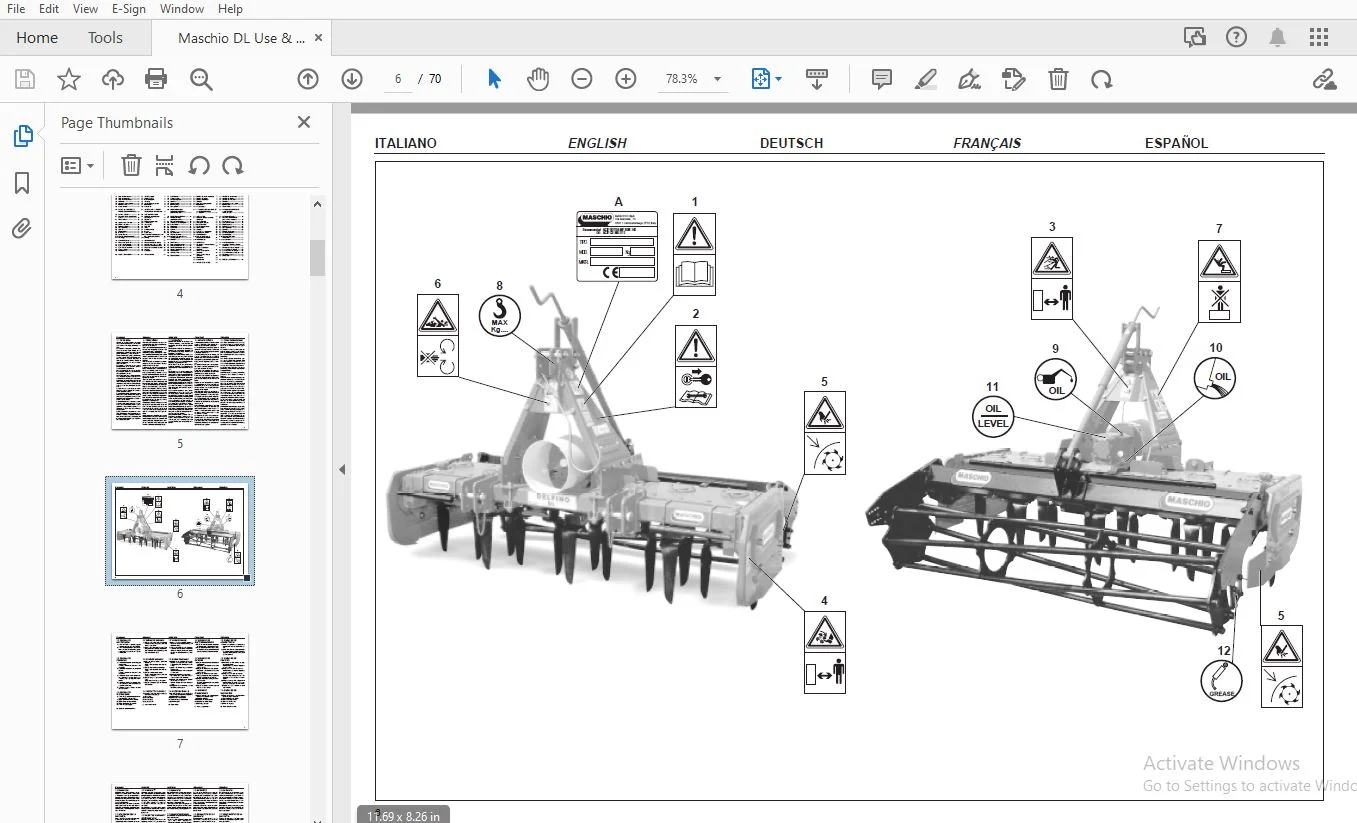Open the File menu
The height and width of the screenshot is (823, 1357).
pos(16,9)
